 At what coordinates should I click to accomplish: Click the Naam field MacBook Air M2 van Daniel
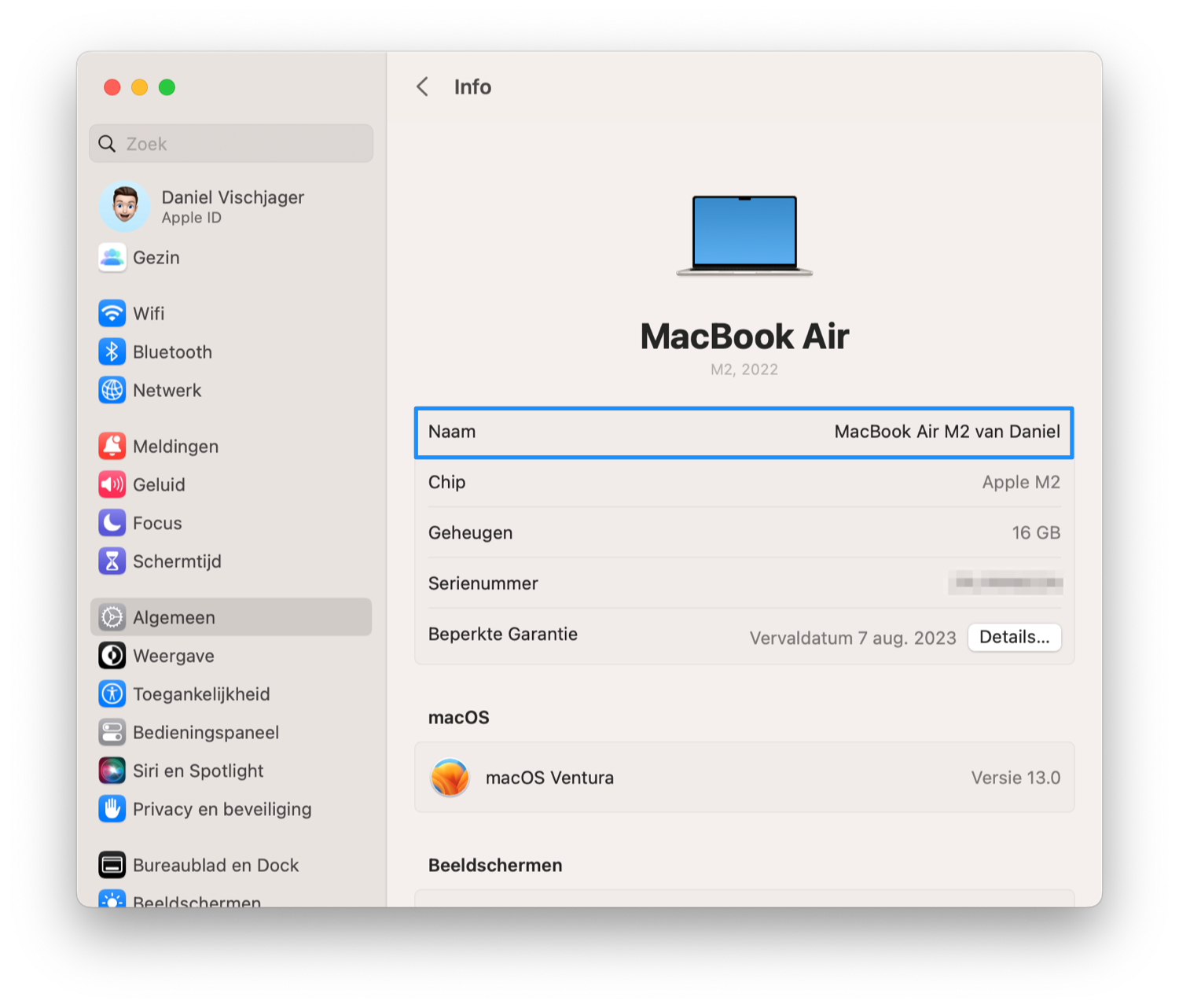[744, 432]
